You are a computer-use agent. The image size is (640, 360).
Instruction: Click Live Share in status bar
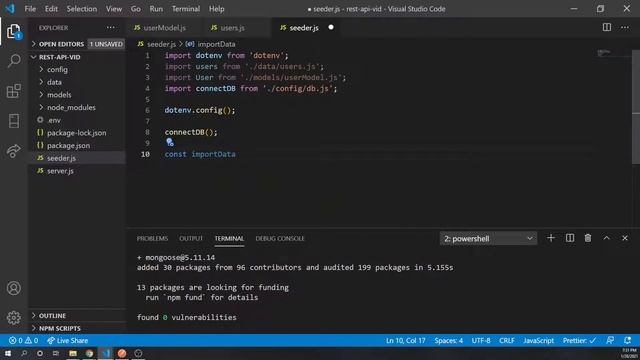coord(67,340)
